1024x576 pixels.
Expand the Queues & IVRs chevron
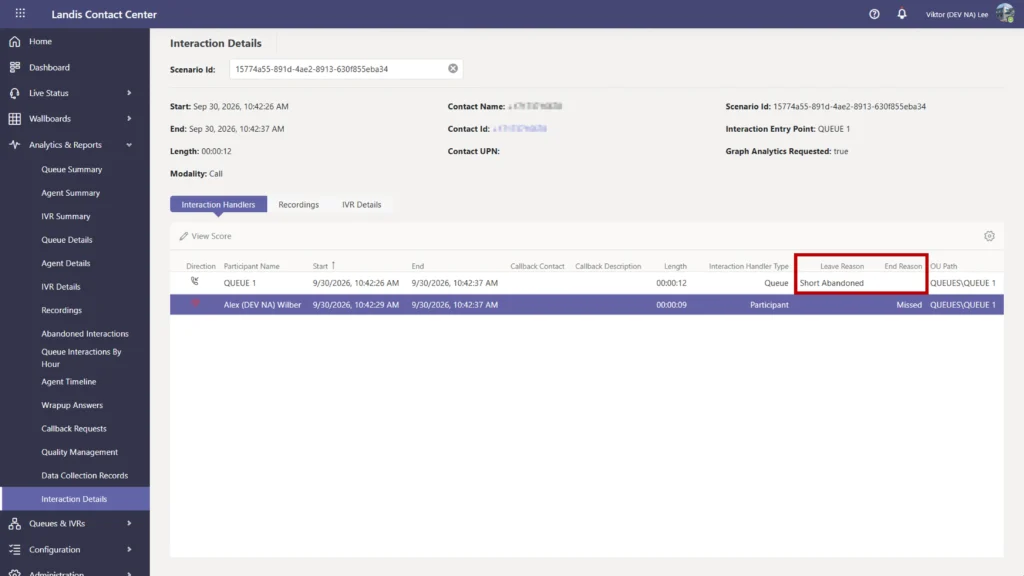click(129, 523)
